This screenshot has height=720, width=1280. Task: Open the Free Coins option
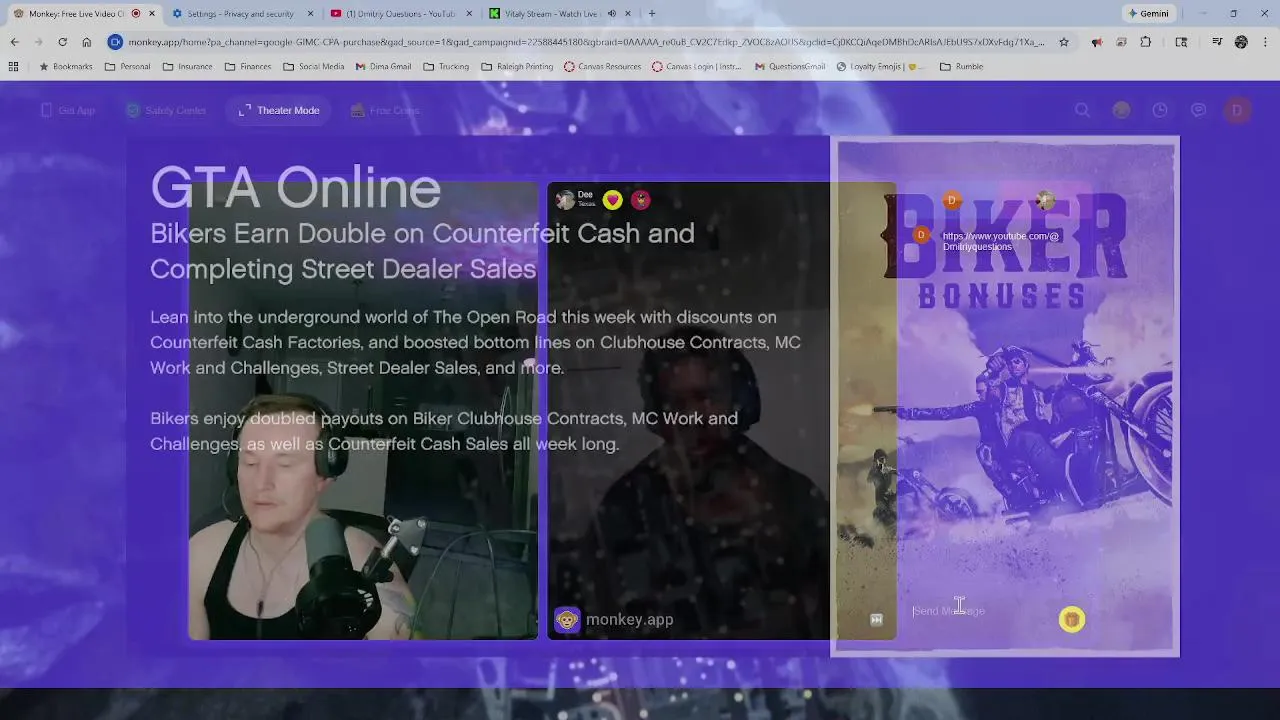(385, 110)
